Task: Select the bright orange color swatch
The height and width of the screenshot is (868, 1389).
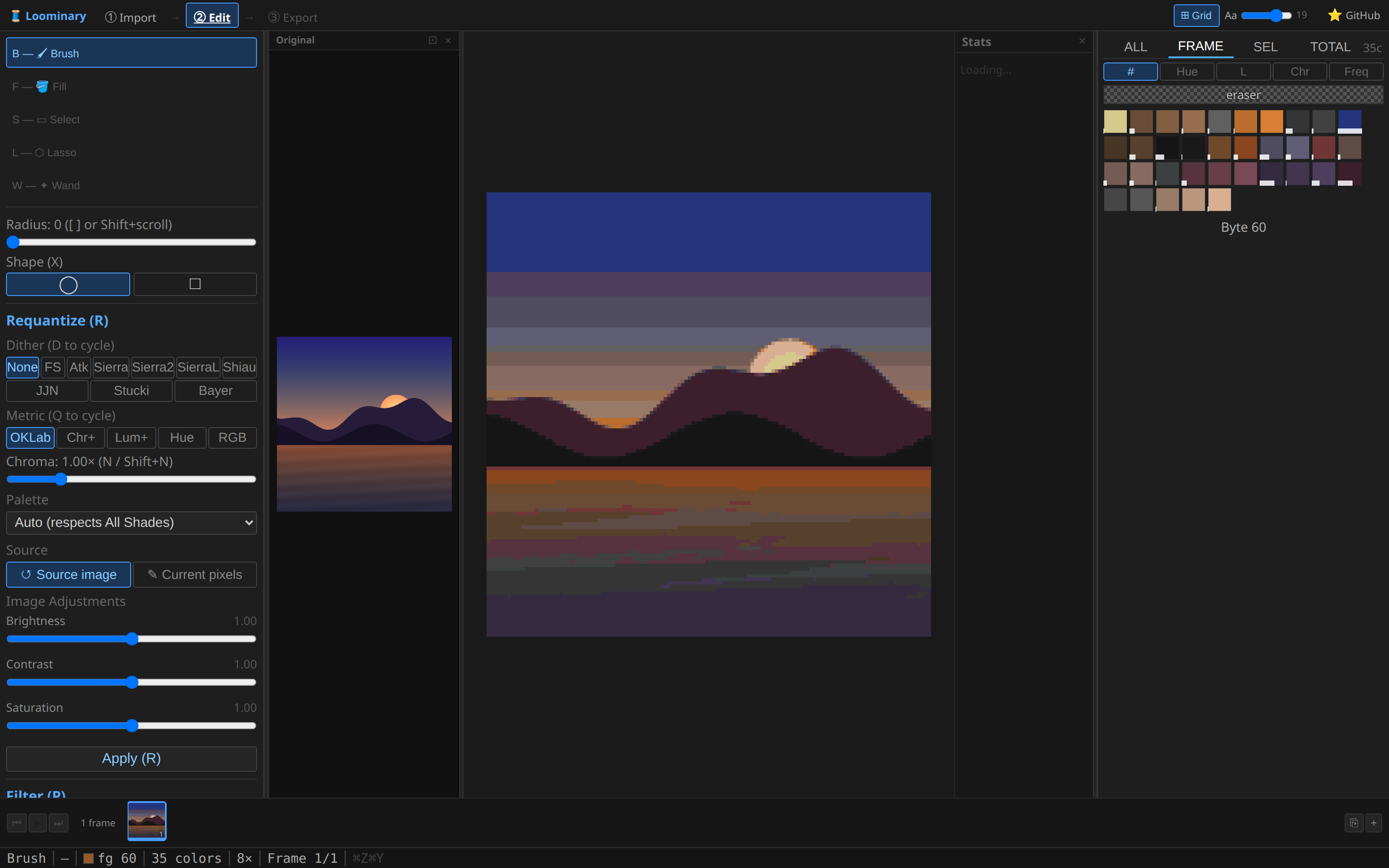Action: pos(1271,122)
